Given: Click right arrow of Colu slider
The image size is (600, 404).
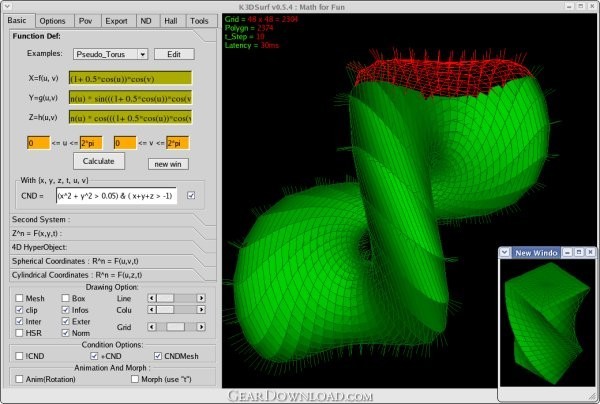Looking at the screenshot, I should point(201,309).
